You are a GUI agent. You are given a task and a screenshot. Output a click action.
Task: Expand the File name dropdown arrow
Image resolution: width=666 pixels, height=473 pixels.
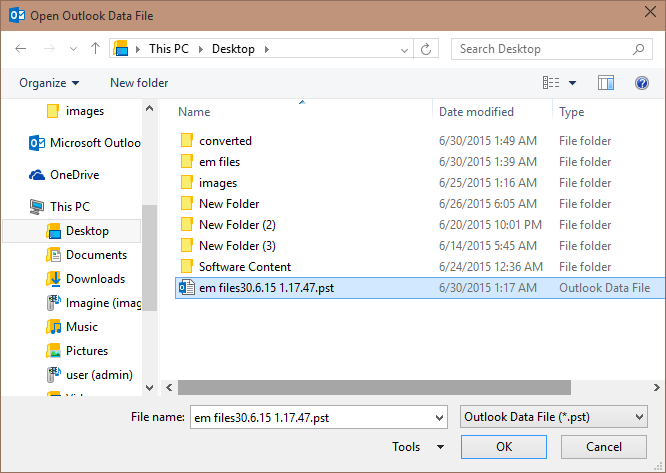click(440, 418)
